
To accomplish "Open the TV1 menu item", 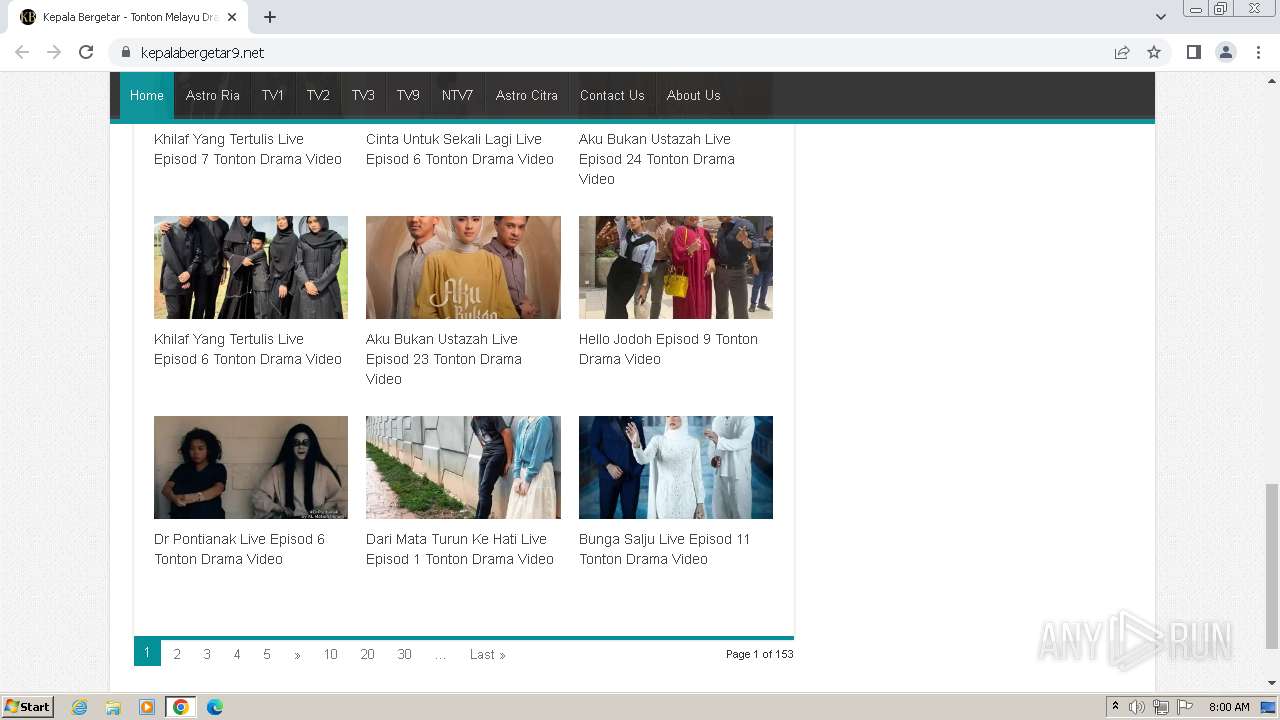I will coord(273,95).
